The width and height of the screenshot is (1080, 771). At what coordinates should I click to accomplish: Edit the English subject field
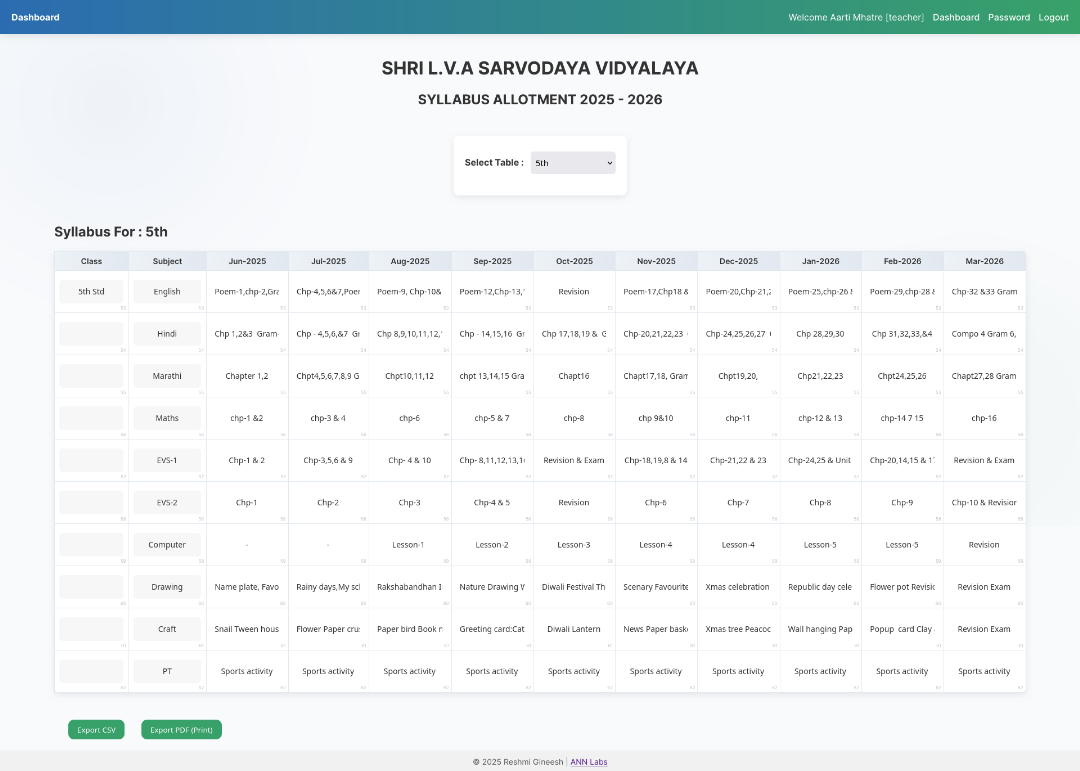point(167,292)
